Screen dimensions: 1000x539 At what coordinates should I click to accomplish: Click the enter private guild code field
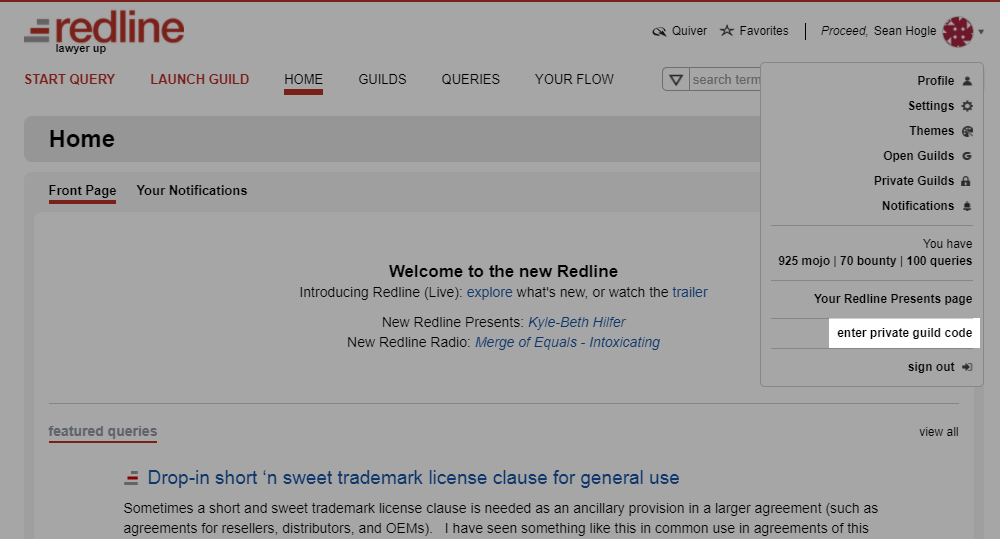[904, 333]
